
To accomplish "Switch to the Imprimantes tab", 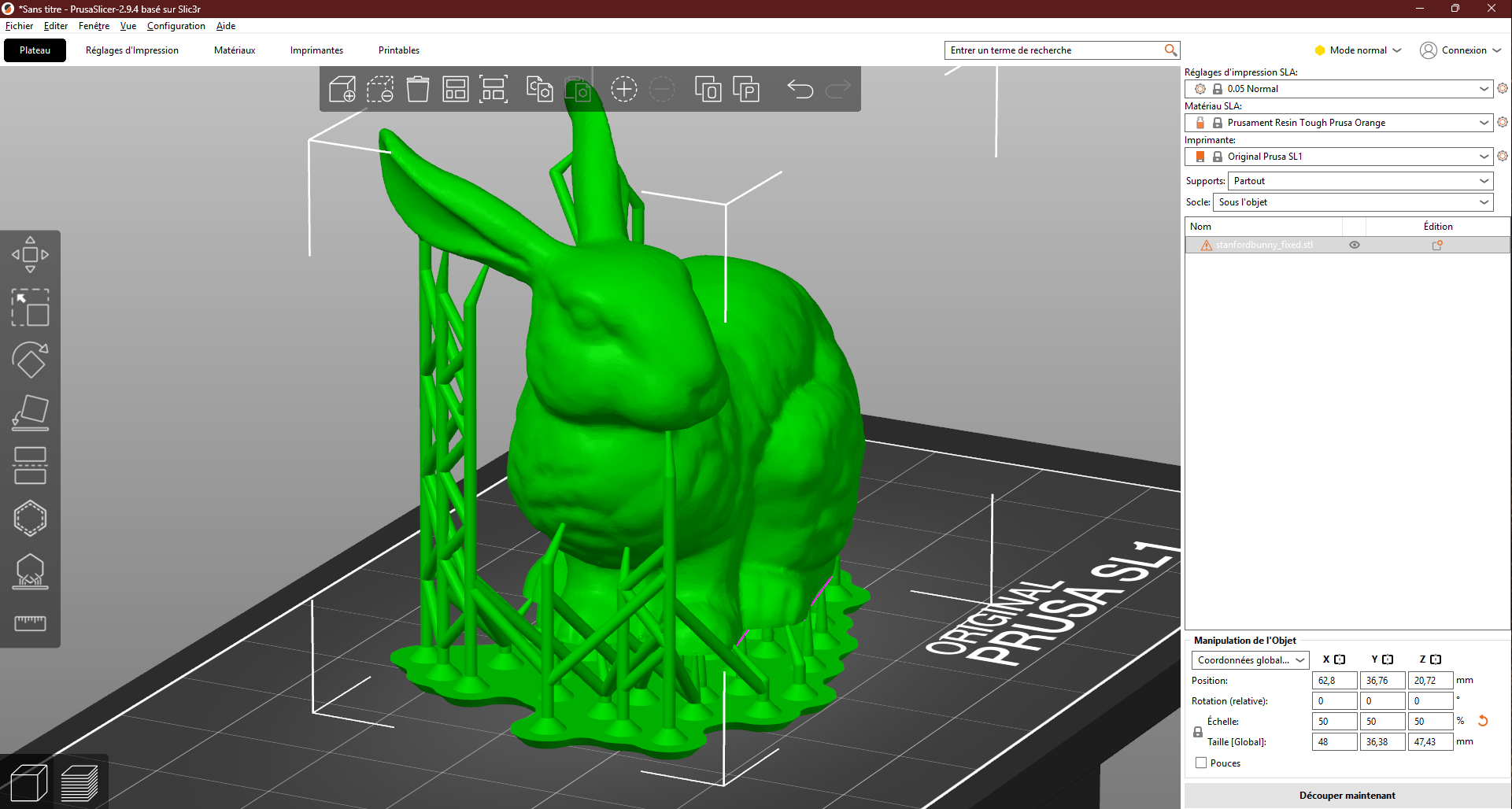I will 316,50.
